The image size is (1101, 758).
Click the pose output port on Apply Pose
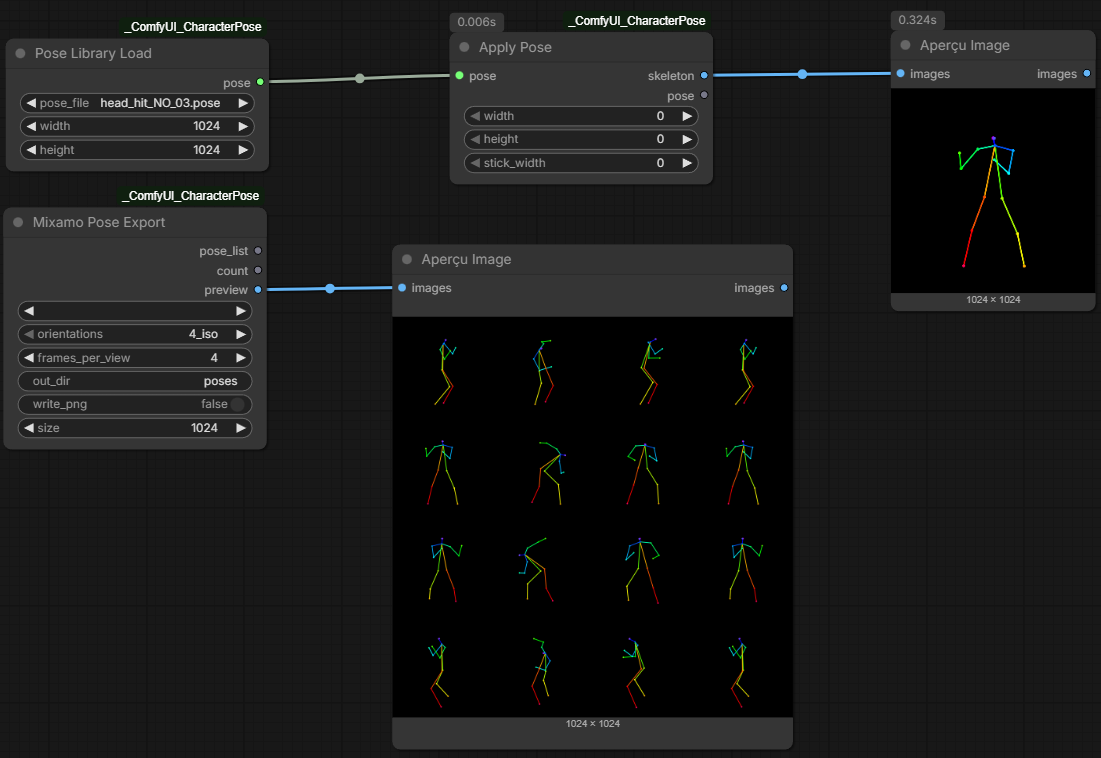point(704,95)
